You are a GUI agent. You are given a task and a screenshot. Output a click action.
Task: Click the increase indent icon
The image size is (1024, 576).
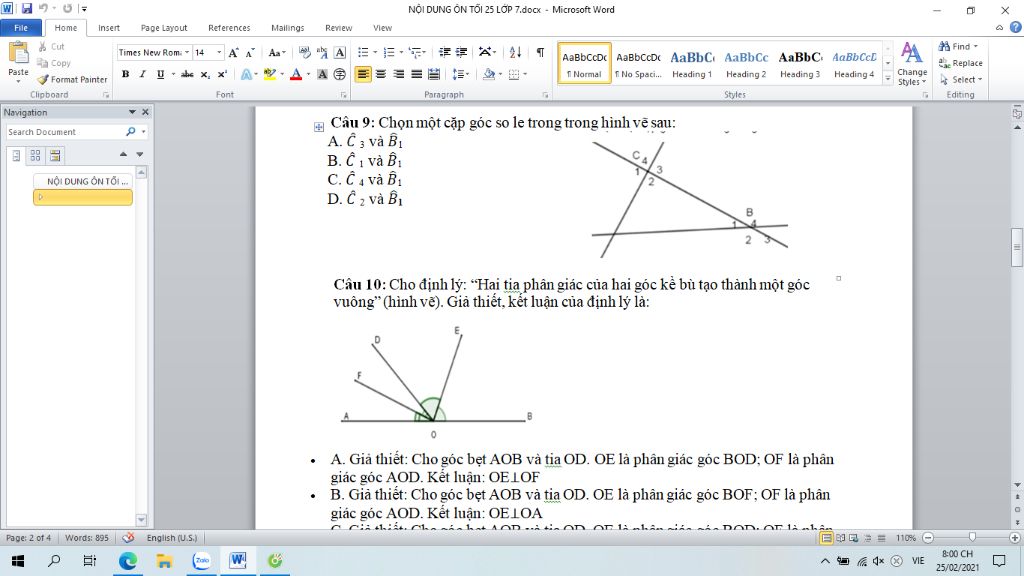[x=461, y=52]
